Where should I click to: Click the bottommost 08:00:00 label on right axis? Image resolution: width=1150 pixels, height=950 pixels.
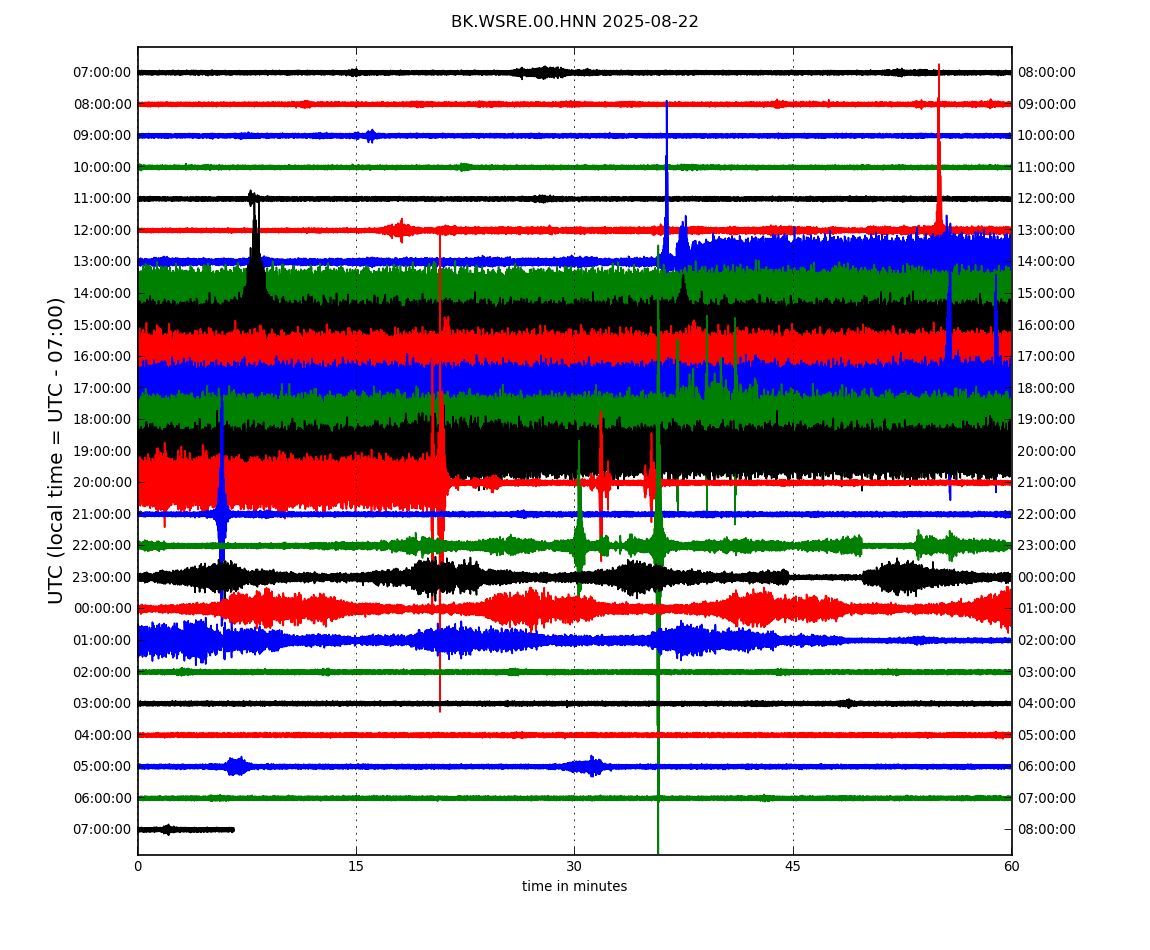[1047, 830]
